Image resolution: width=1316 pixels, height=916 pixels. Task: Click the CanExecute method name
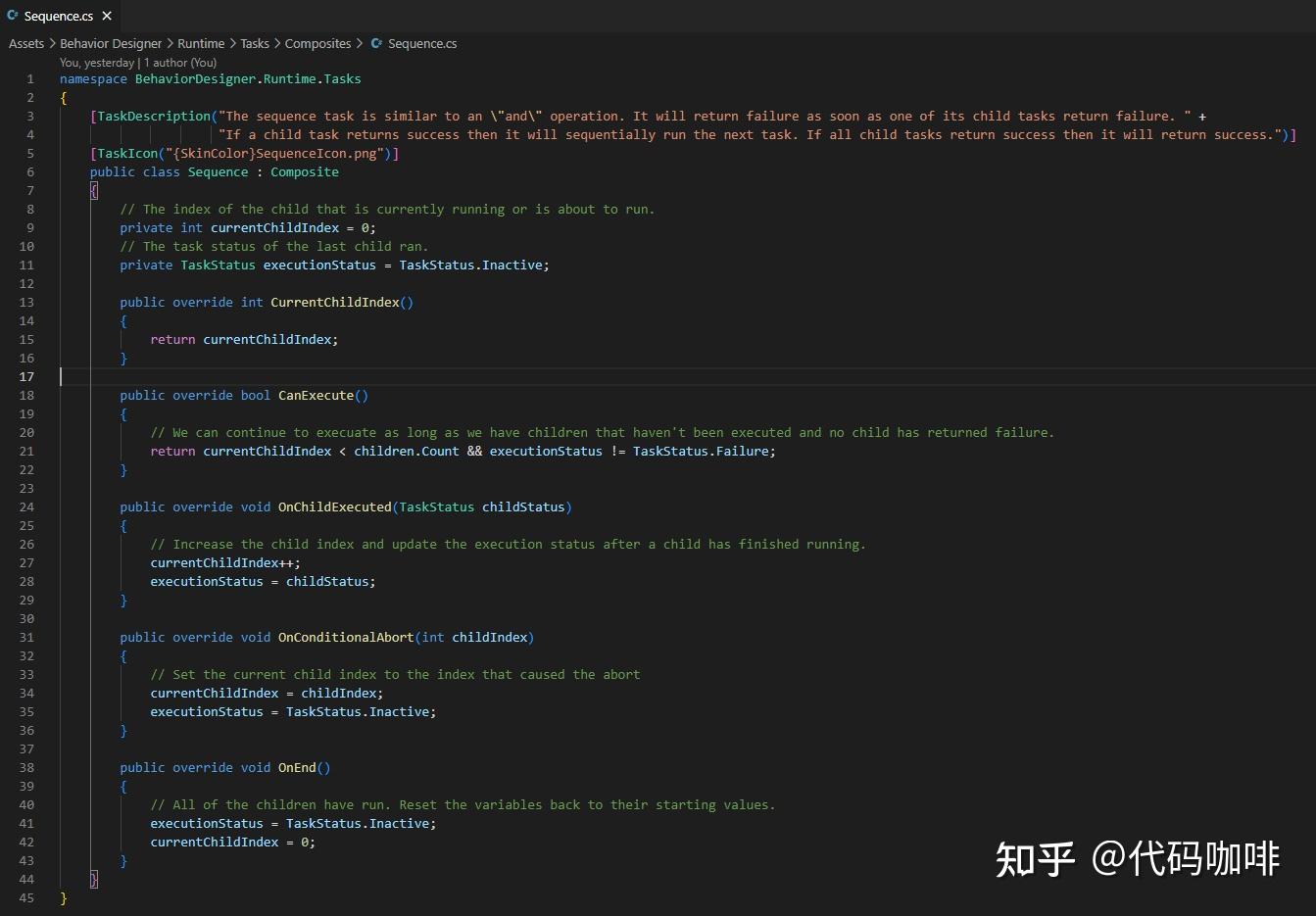click(316, 396)
